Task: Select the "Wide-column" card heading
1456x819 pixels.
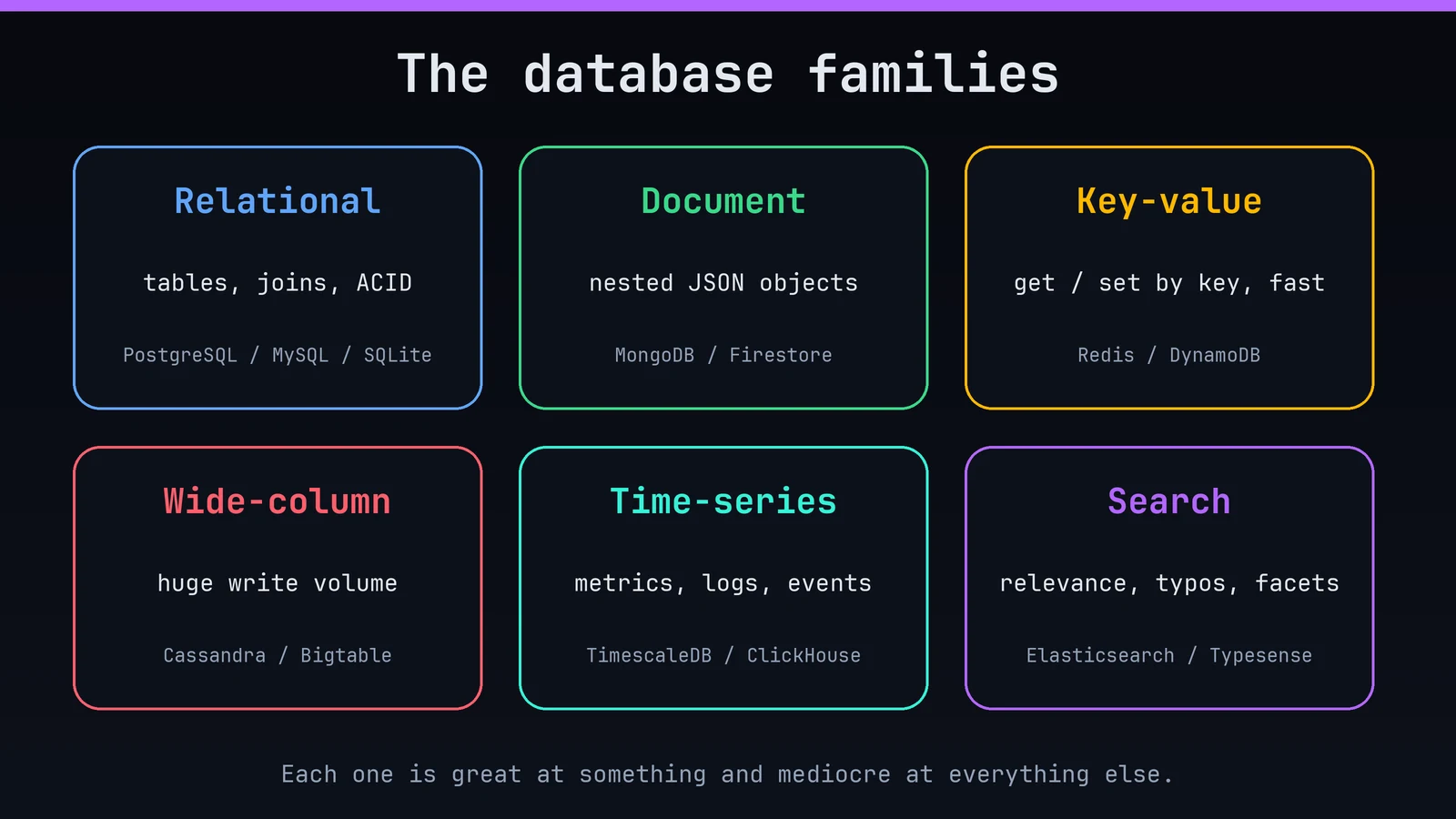Action: click(278, 501)
